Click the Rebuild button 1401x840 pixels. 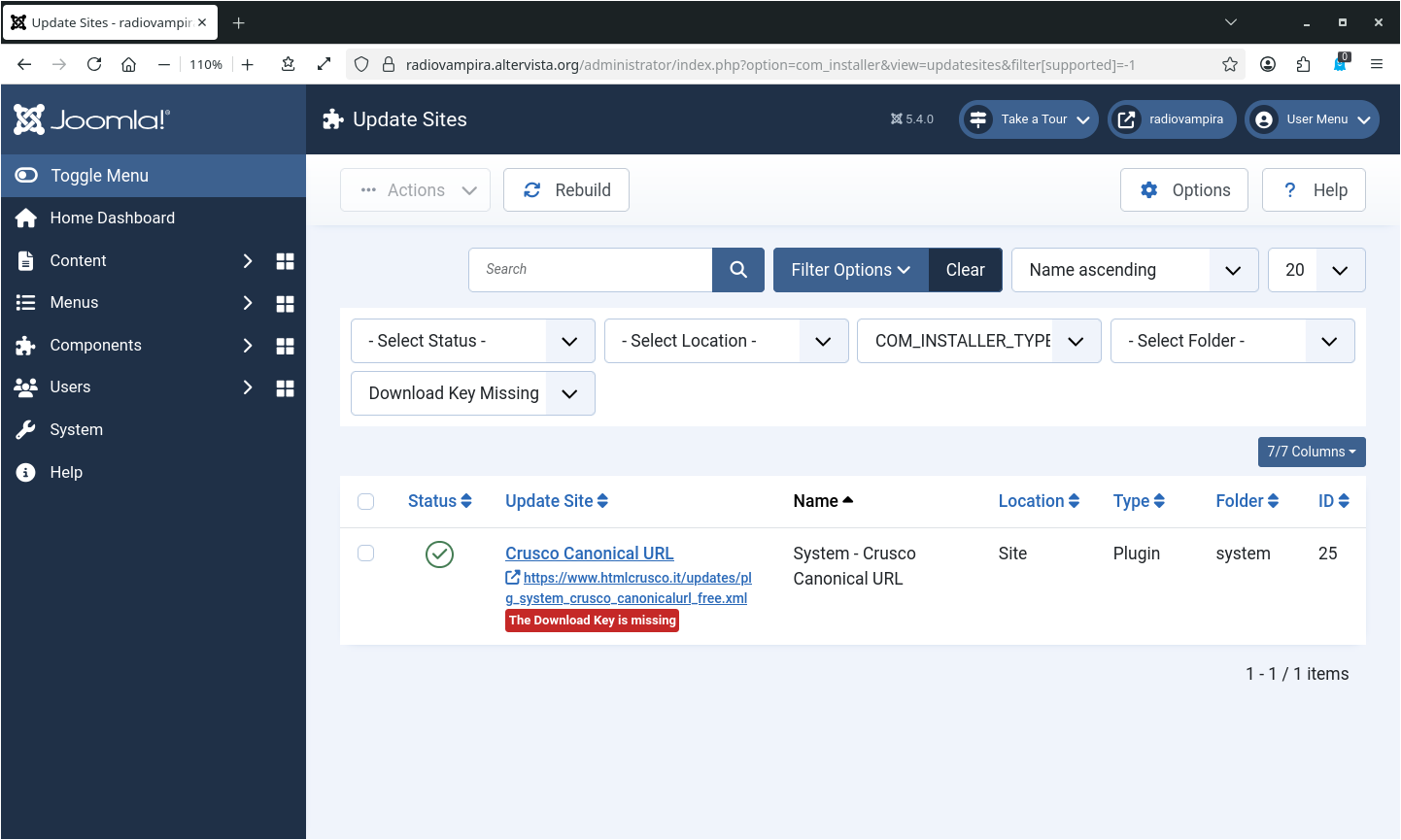point(566,190)
